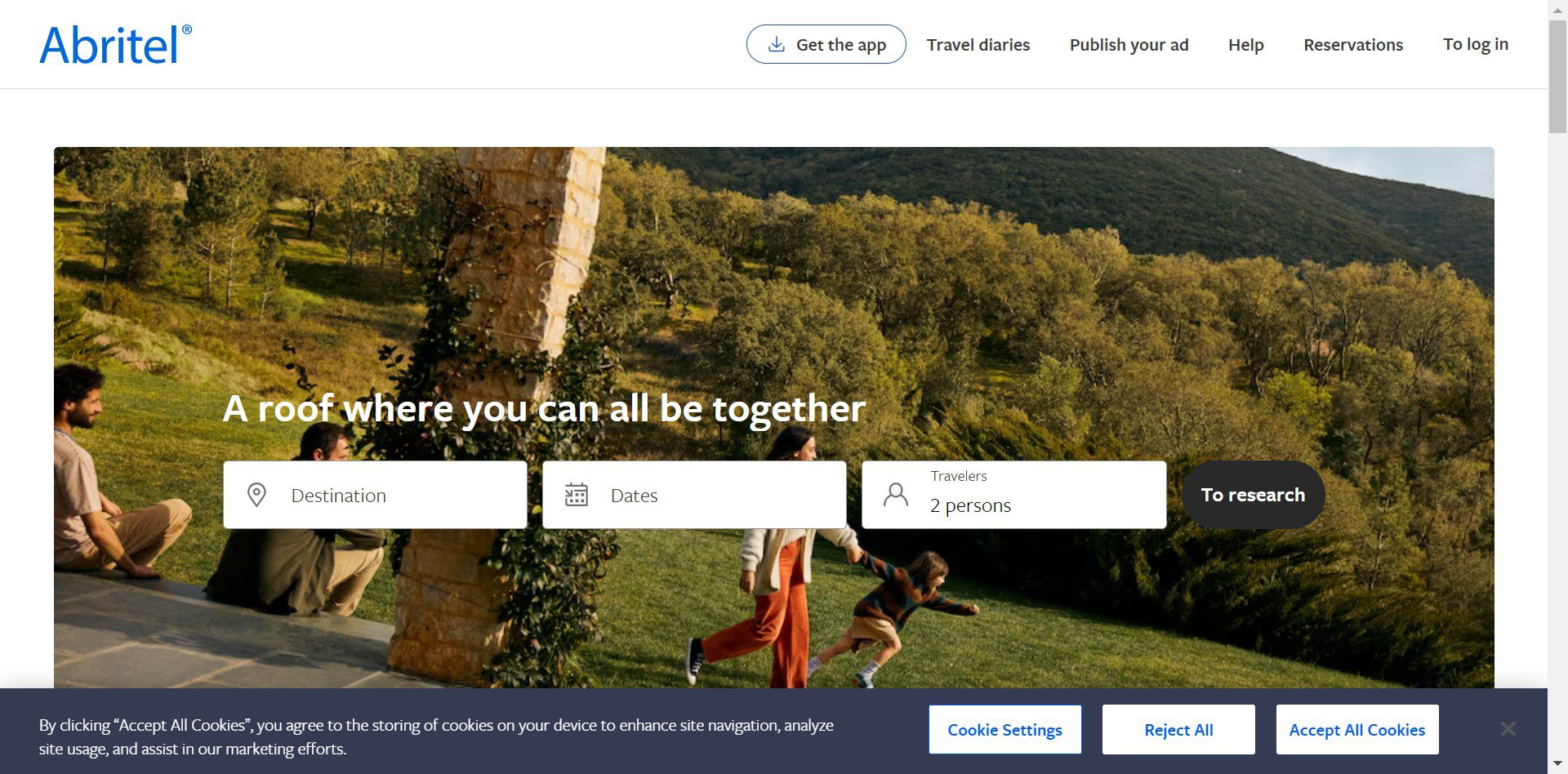
Task: Open the Help menu item
Action: [1245, 45]
